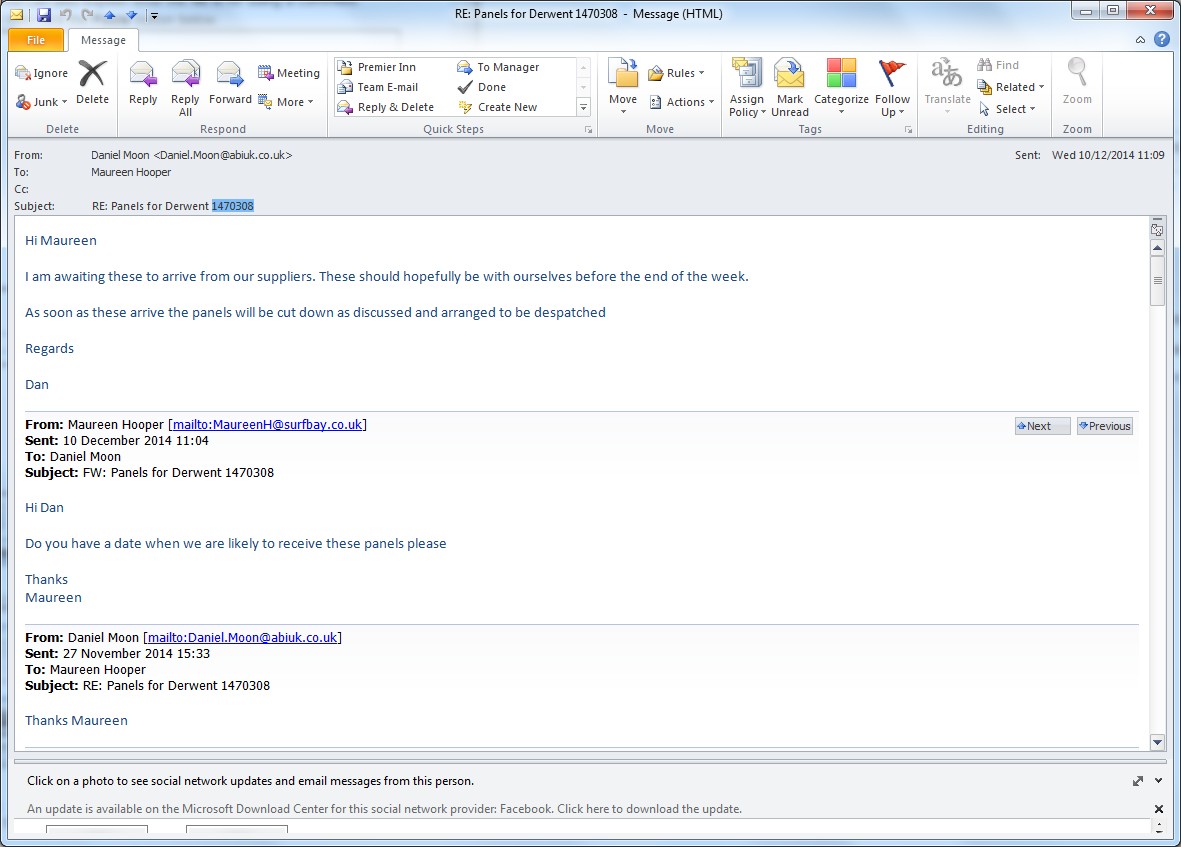
Task: Go to next item via down arrow
Action: point(132,14)
